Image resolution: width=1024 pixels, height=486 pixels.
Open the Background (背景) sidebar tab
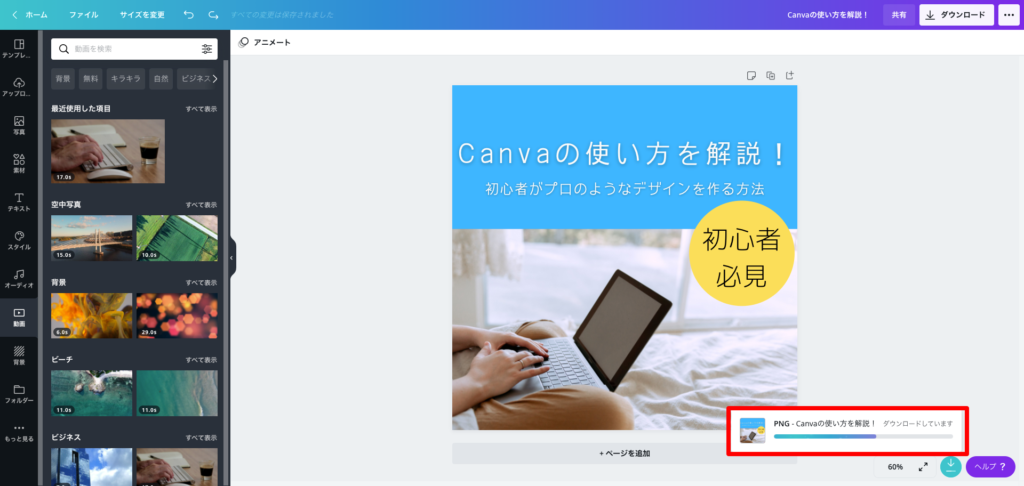click(19, 356)
